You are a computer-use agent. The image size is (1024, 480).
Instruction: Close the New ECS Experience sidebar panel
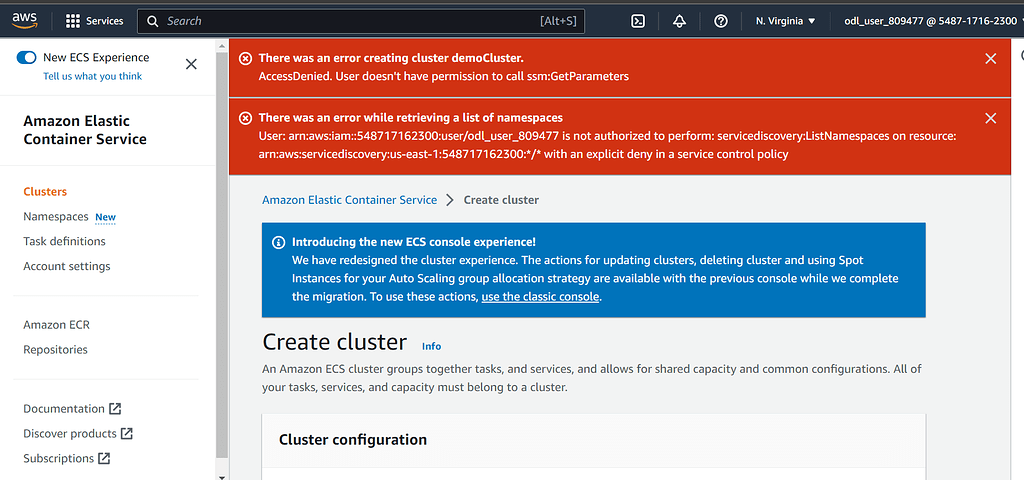(x=192, y=64)
